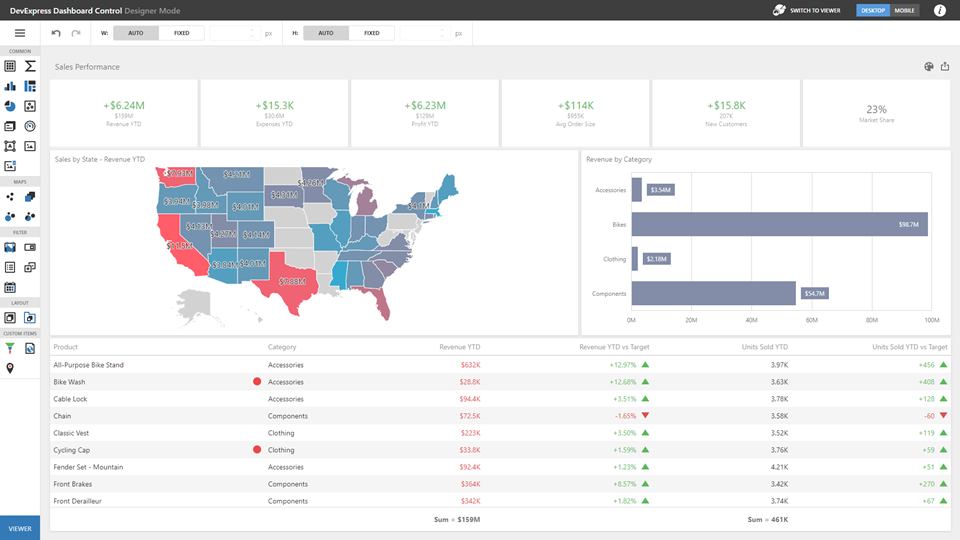Click the Revenue YTD column header
The image size is (960, 540).
point(459,347)
